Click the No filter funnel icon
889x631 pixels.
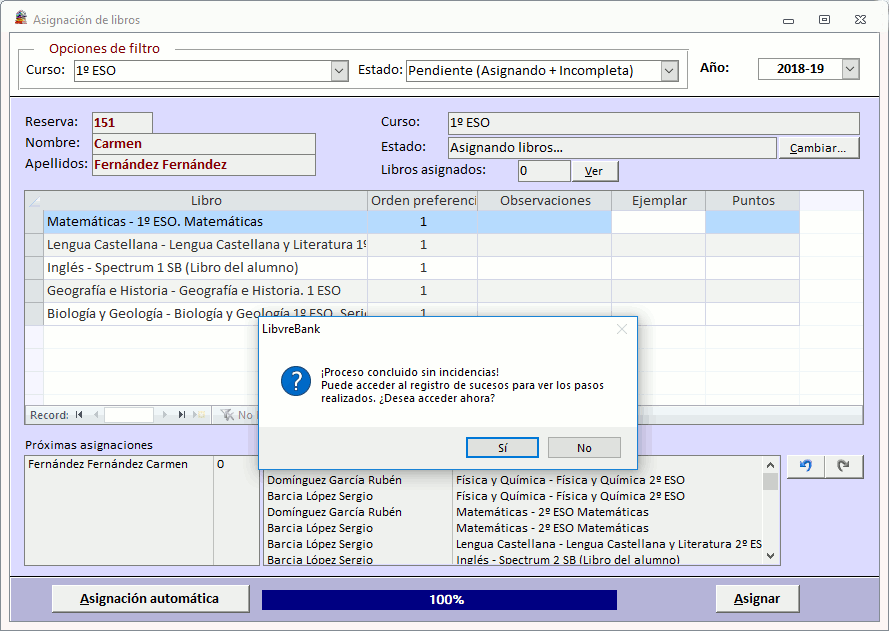228,415
